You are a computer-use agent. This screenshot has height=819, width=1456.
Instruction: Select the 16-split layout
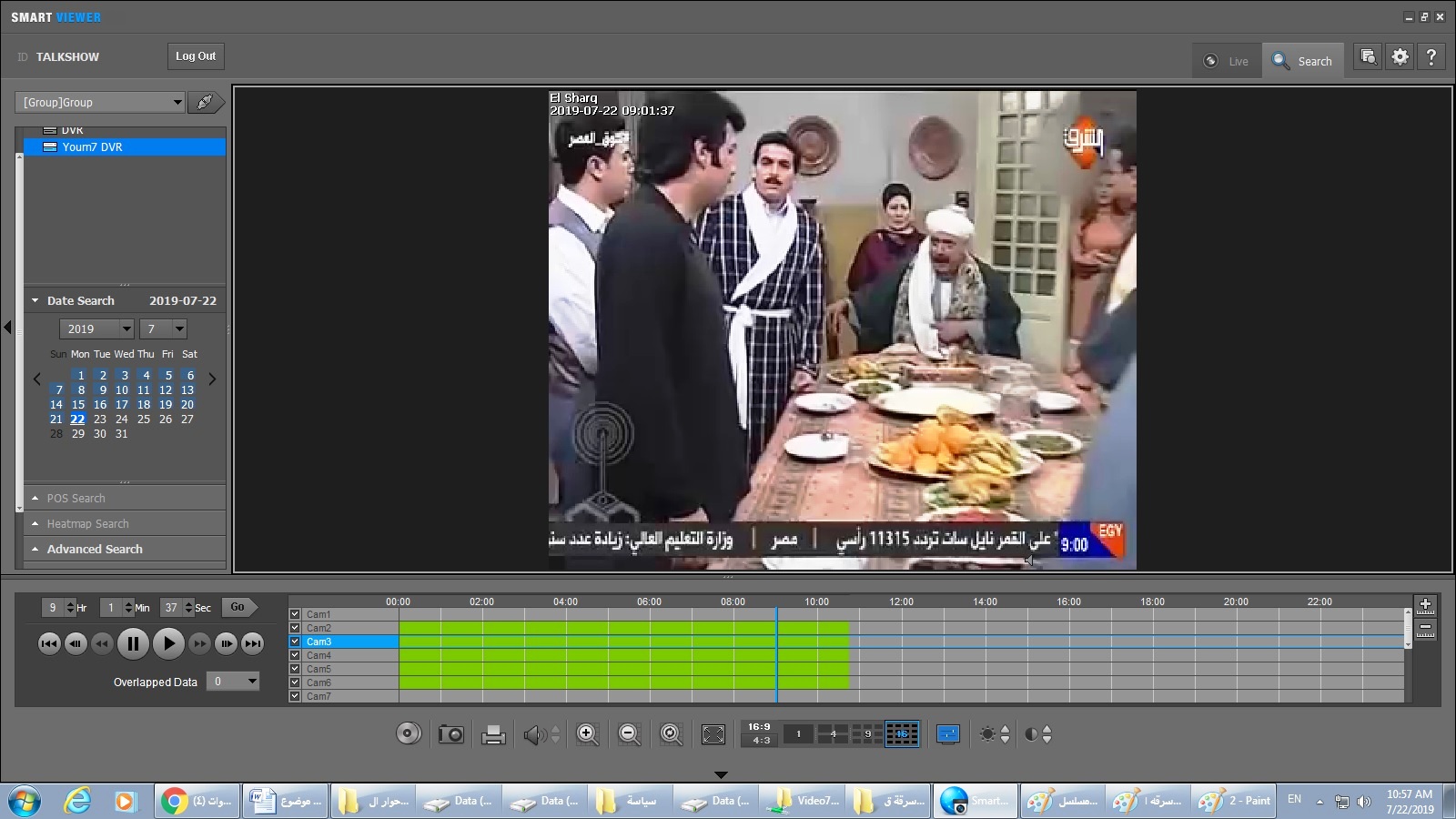tap(902, 733)
